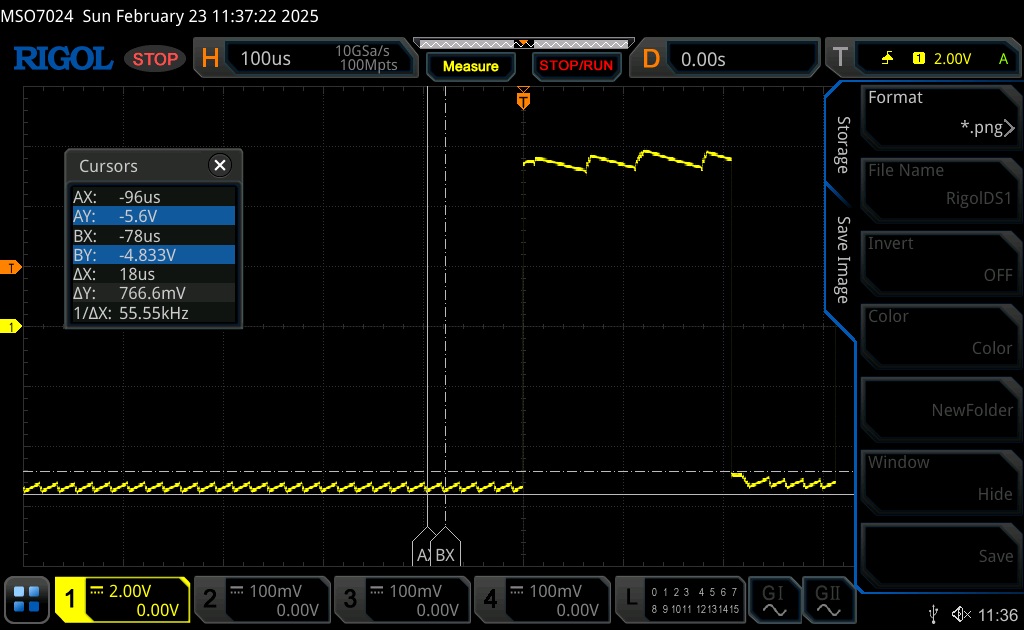Open the delay D label
Screen dimensions: 1024x630
tap(651, 59)
